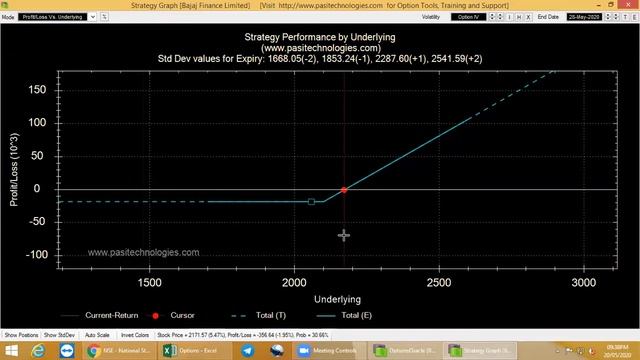
Task: Switch to Chrome 'NSE - National St...' window
Action: [119, 351]
